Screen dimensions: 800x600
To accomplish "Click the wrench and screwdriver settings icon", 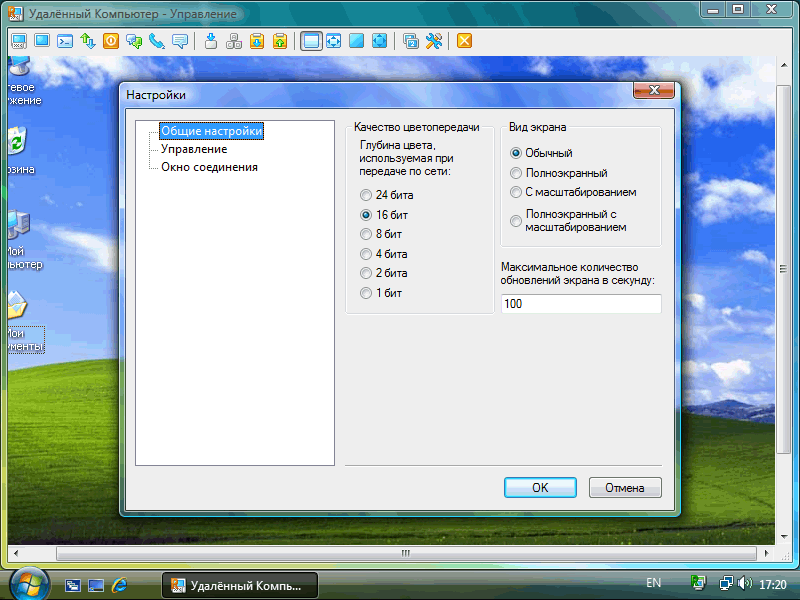I will pyautogui.click(x=434, y=41).
